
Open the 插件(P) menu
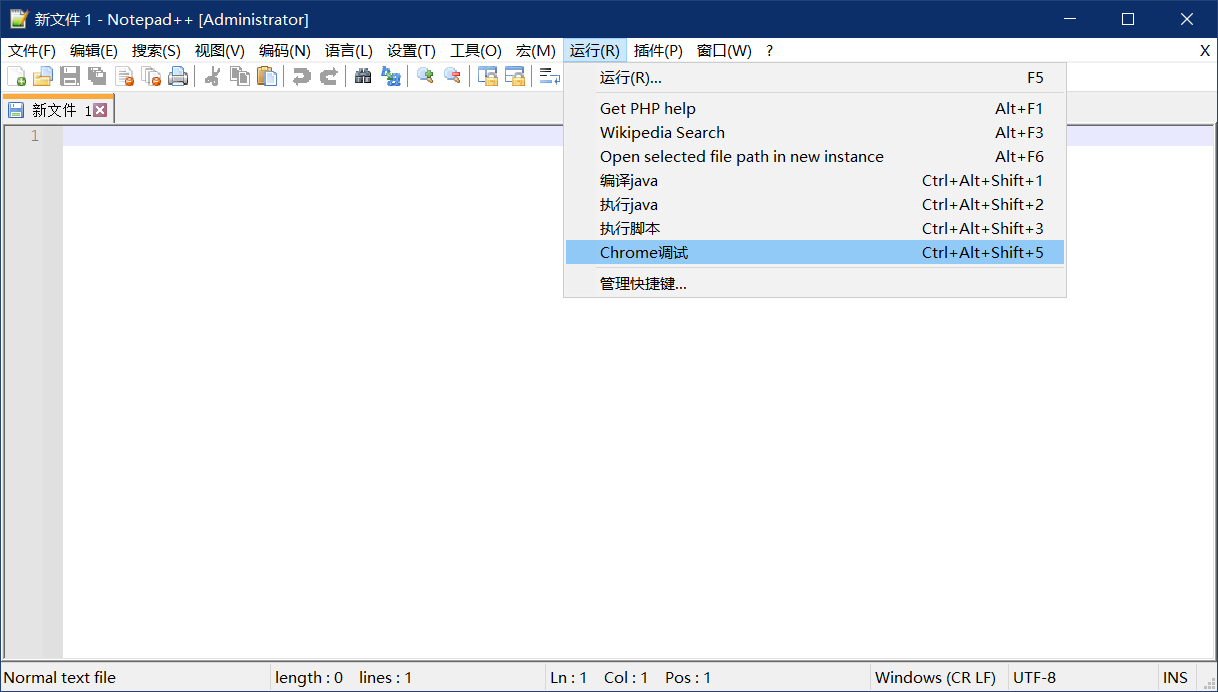[x=658, y=51]
